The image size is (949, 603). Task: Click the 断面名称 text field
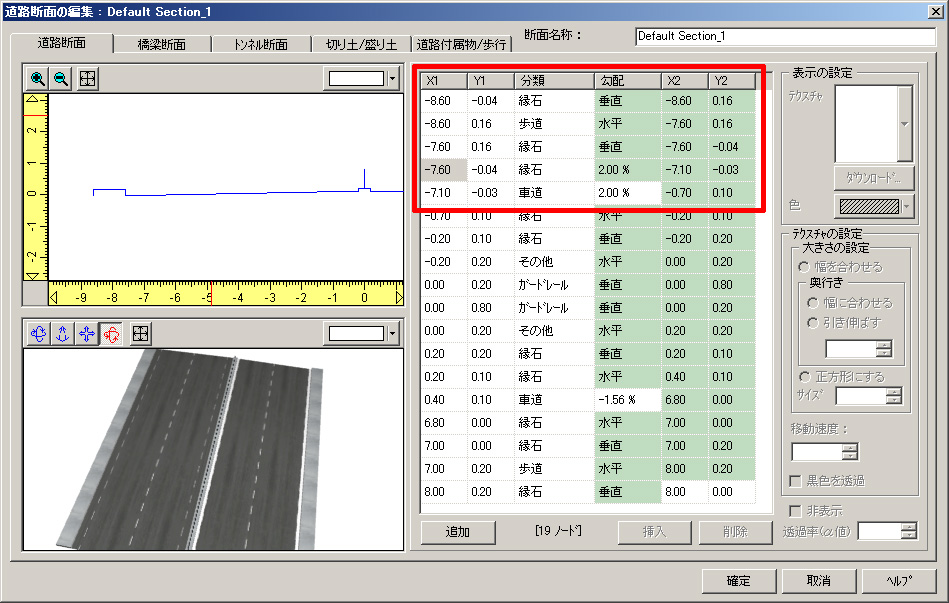(785, 36)
